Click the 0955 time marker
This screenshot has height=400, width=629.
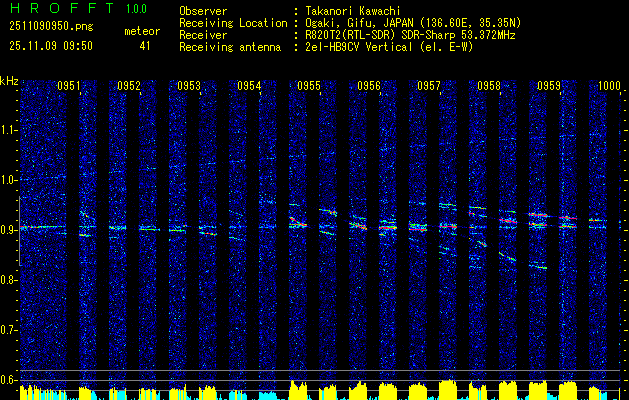coord(309,86)
